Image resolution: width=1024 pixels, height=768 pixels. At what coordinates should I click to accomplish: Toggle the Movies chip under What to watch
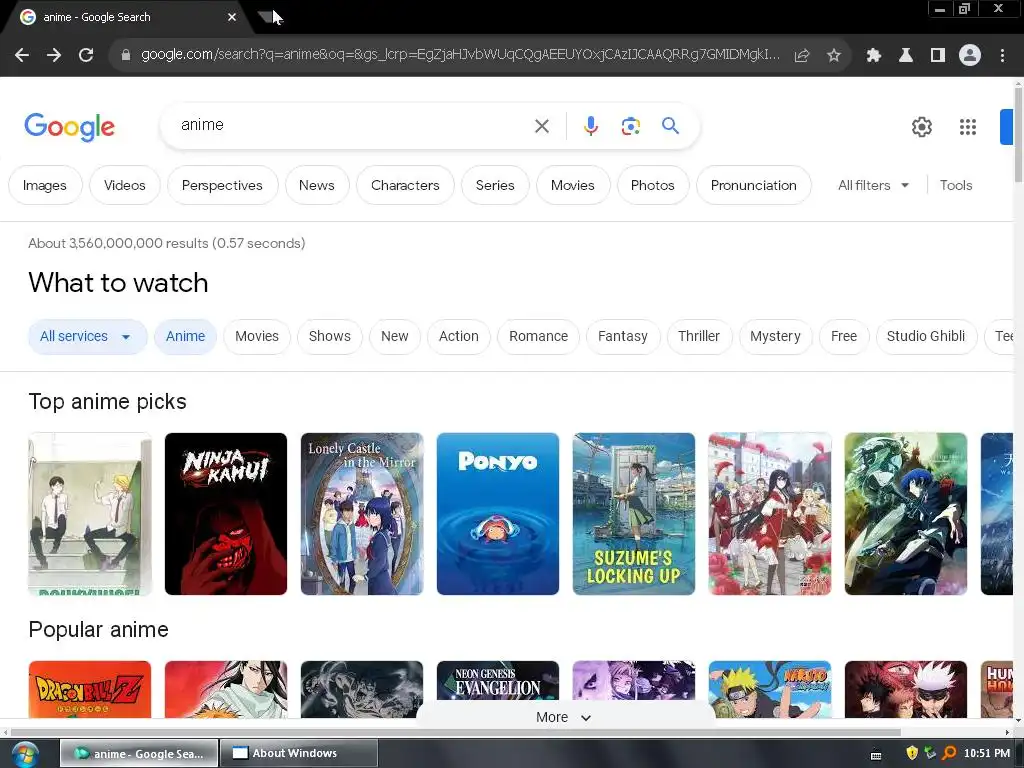257,337
